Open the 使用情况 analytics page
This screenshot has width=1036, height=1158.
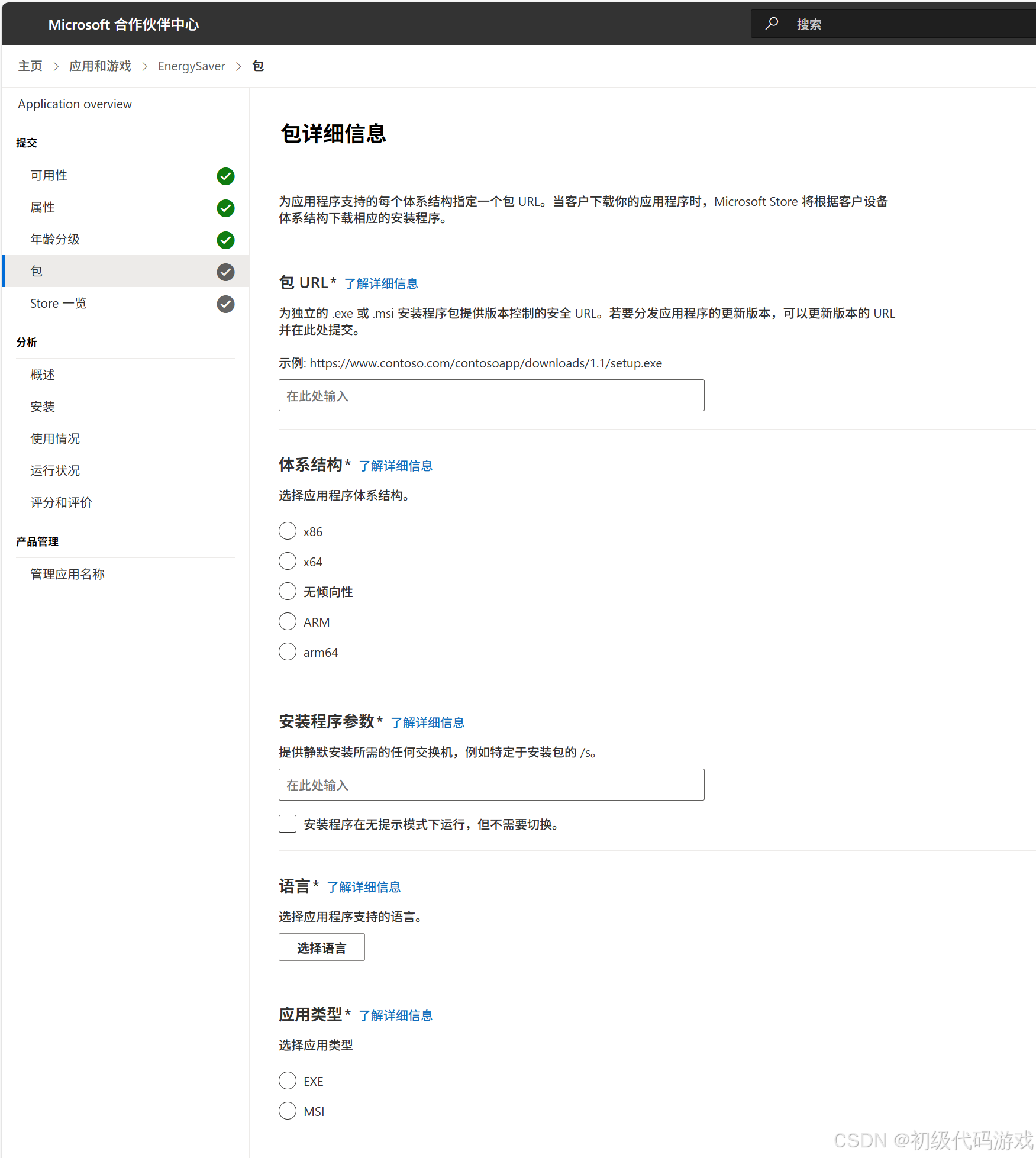tap(55, 439)
